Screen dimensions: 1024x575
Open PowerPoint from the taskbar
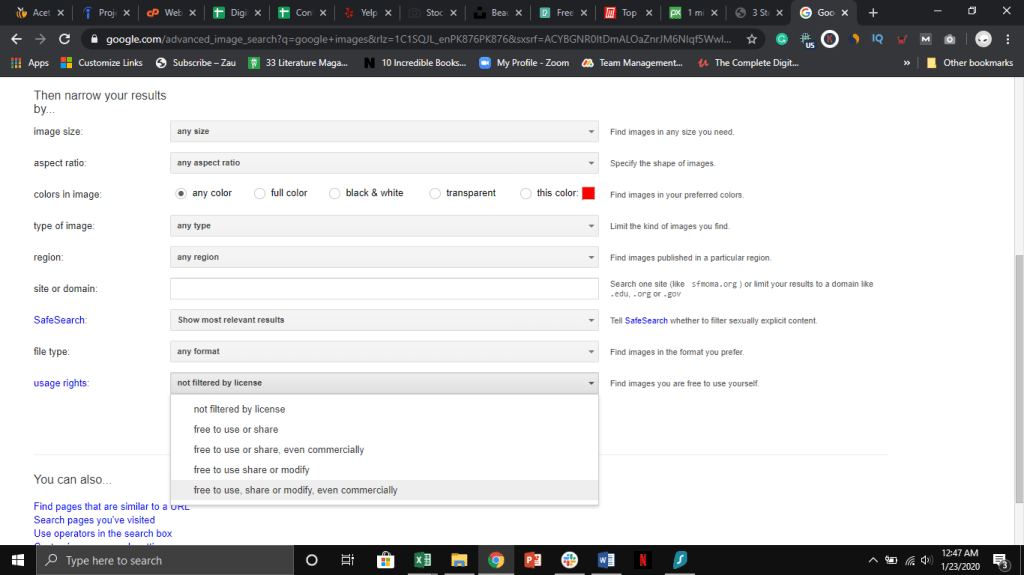pos(533,560)
